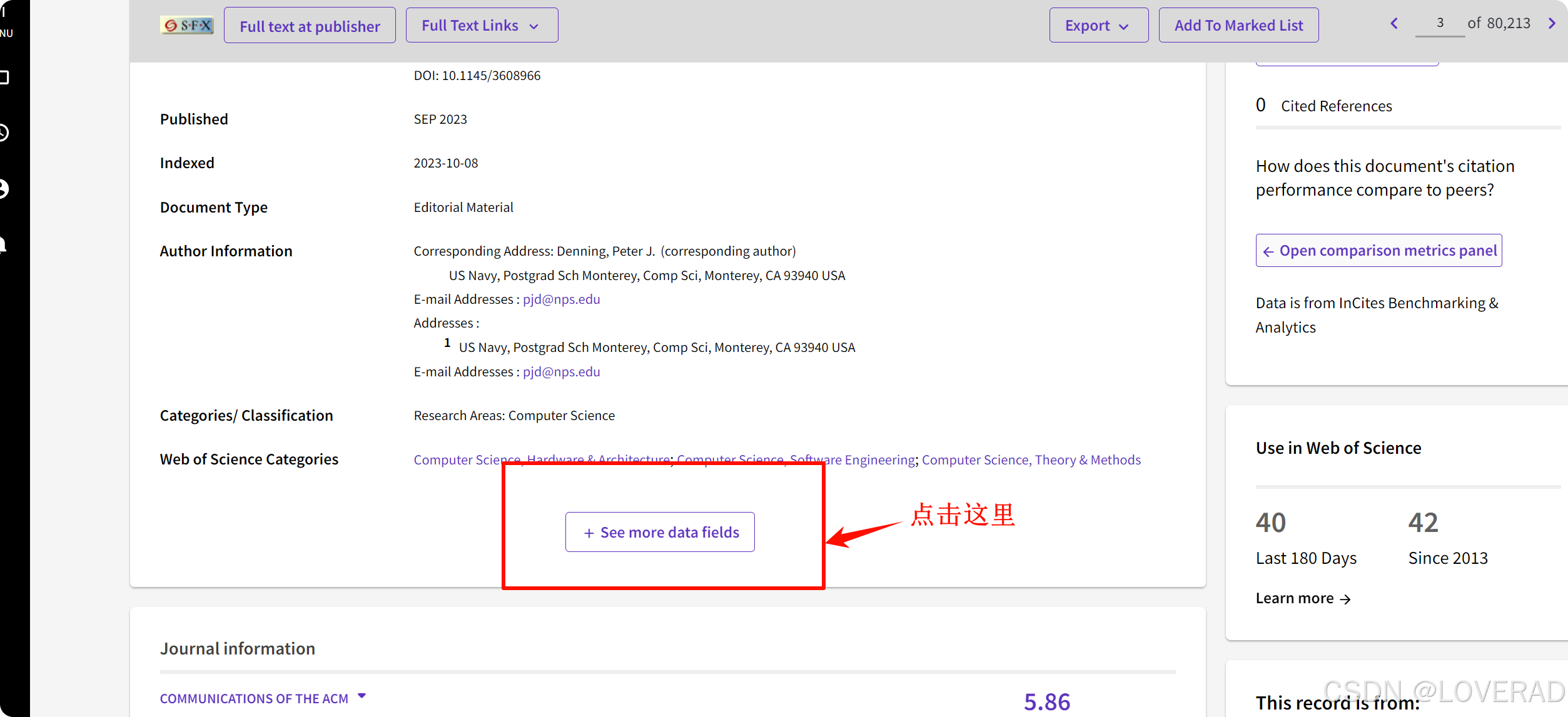Expand See more data fields
Viewport: 1568px width, 717px height.
[x=660, y=532]
